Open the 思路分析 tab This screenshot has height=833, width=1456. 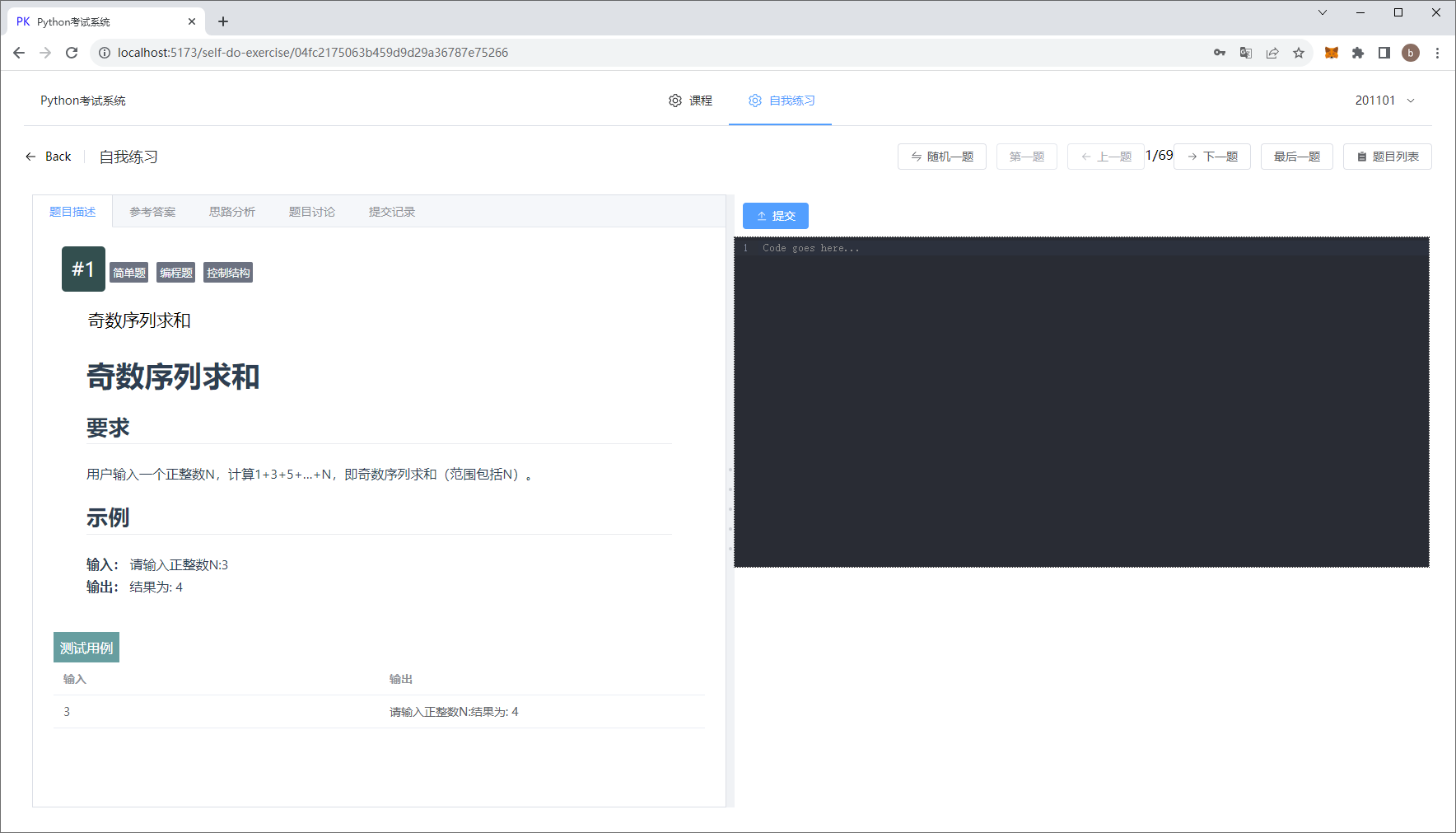coord(232,212)
